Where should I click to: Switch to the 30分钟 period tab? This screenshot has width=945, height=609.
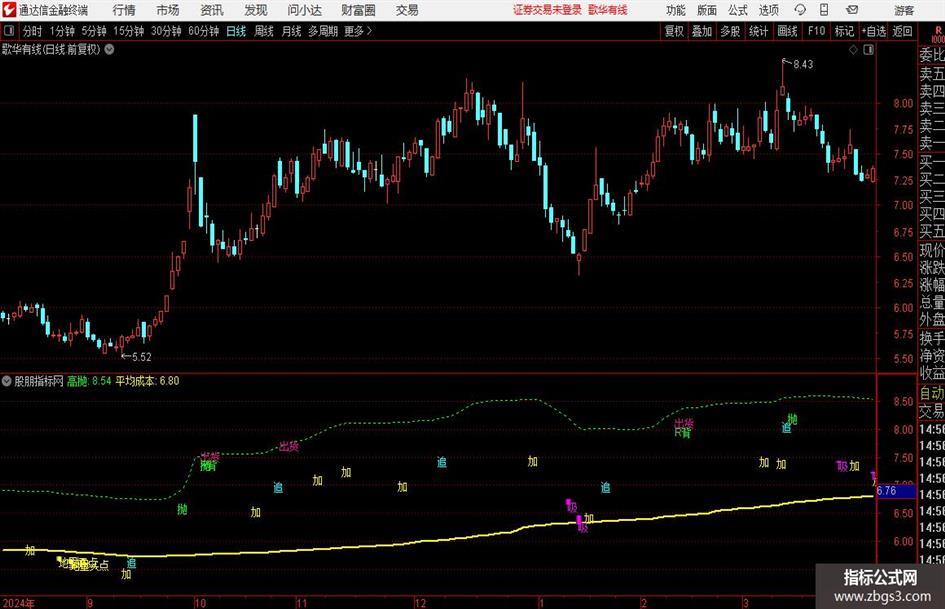tap(166, 31)
